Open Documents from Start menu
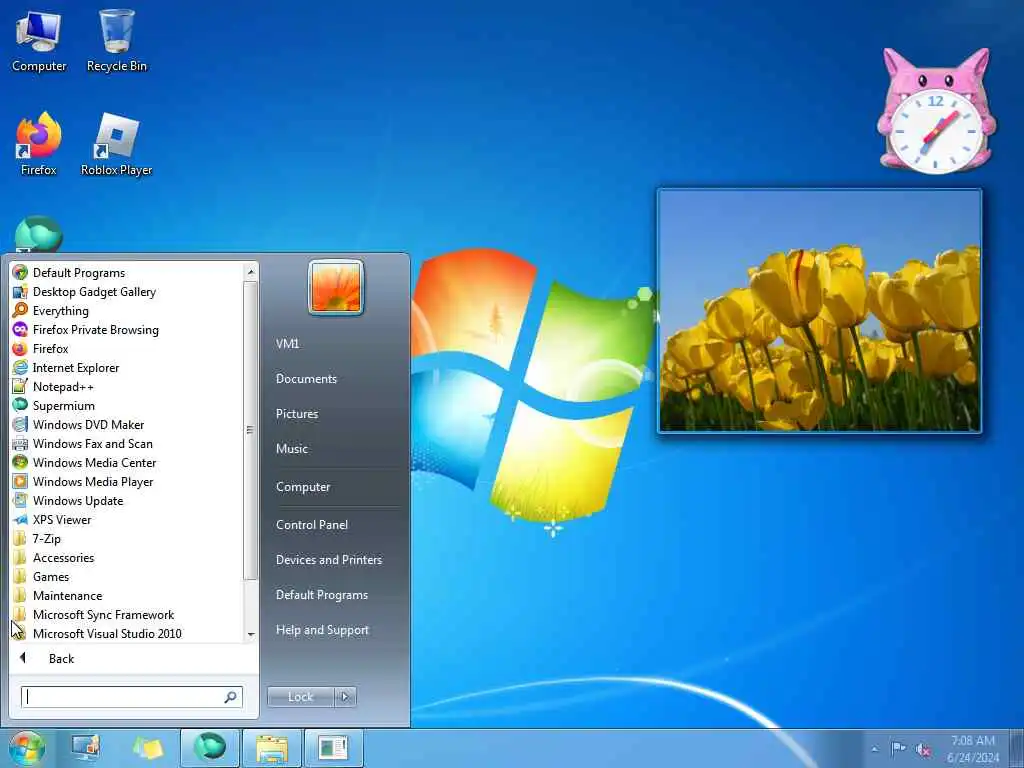1024x768 pixels. pos(306,379)
